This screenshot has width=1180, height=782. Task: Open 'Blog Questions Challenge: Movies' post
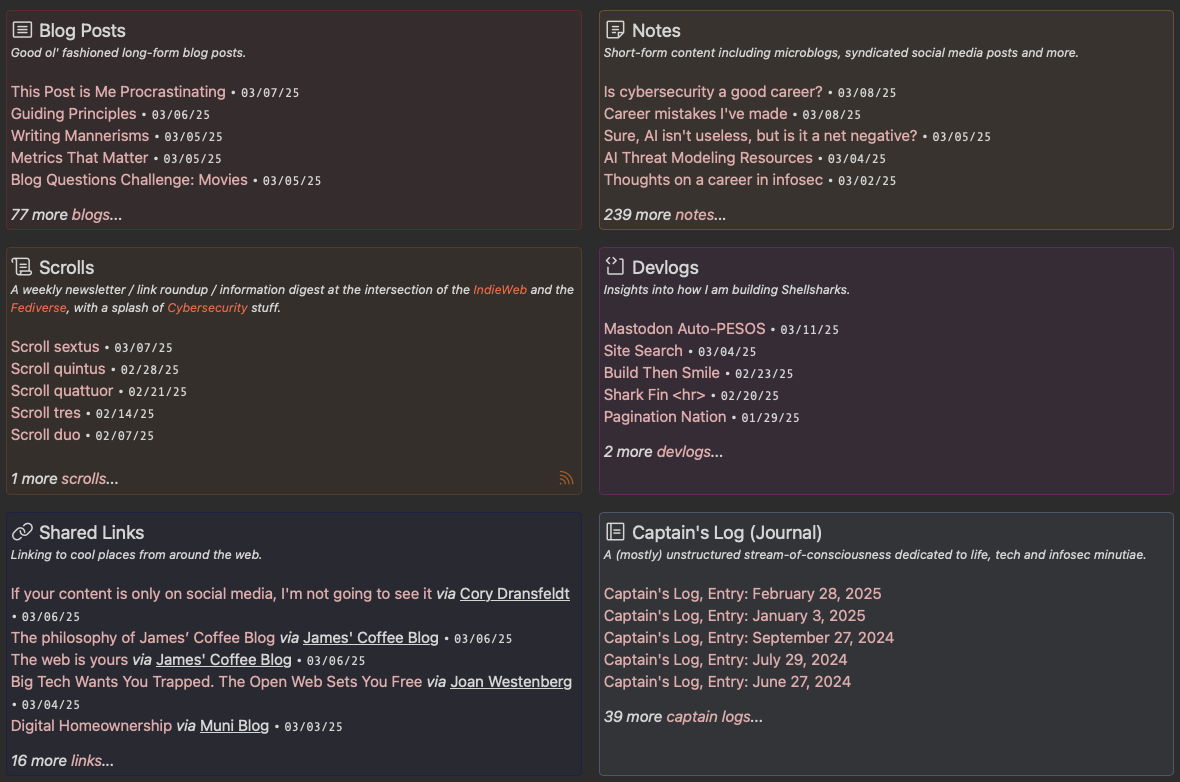click(129, 180)
